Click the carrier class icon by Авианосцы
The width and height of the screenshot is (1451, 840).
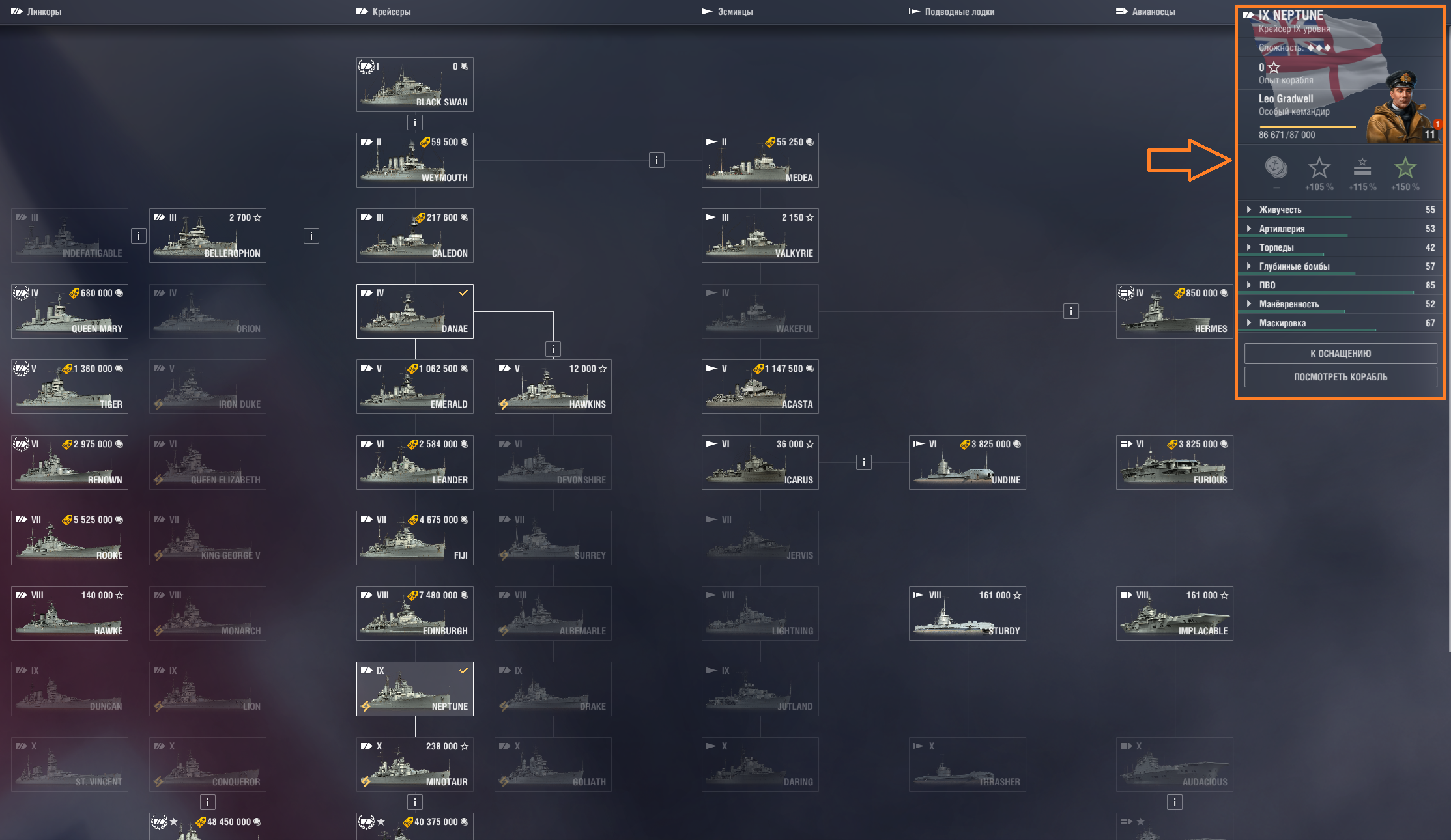[x=1122, y=12]
